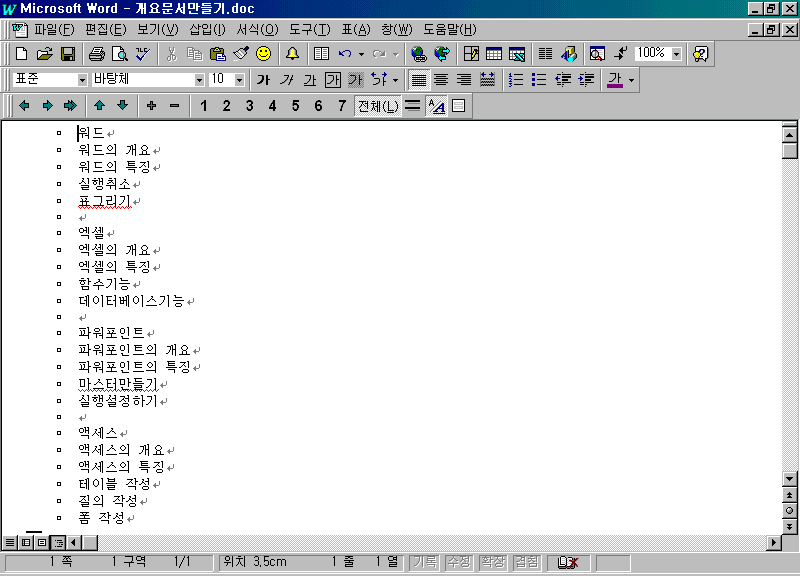Open a file with the folder icon
The image size is (800, 576).
tap(44, 54)
